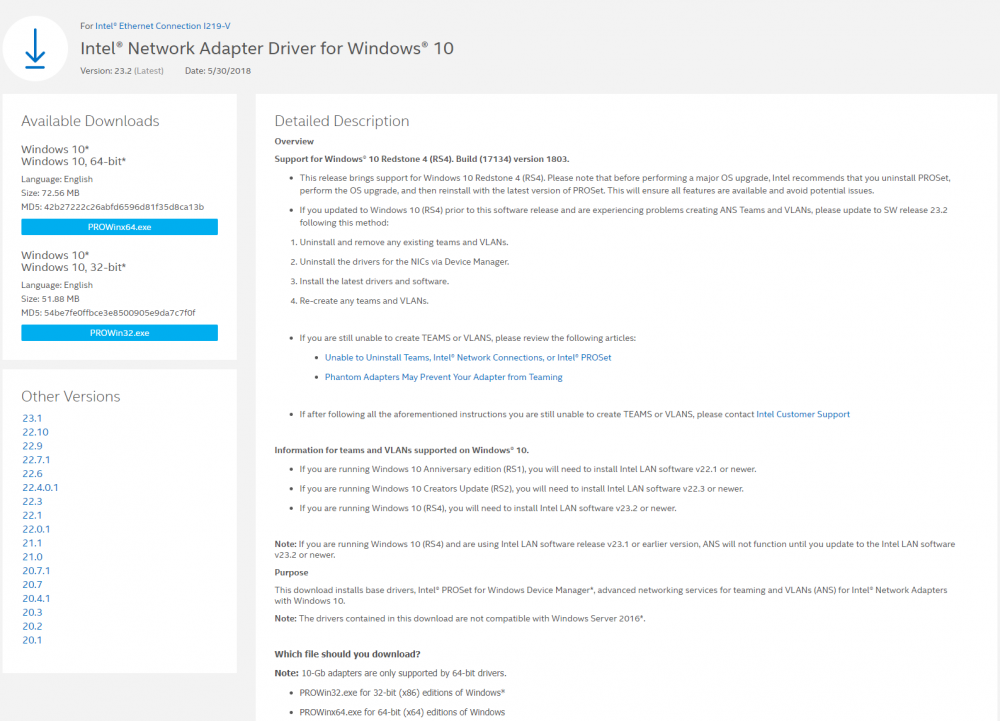1000x721 pixels.
Task: Click the 64-bit MD5 checksum text
Action: 112,207
